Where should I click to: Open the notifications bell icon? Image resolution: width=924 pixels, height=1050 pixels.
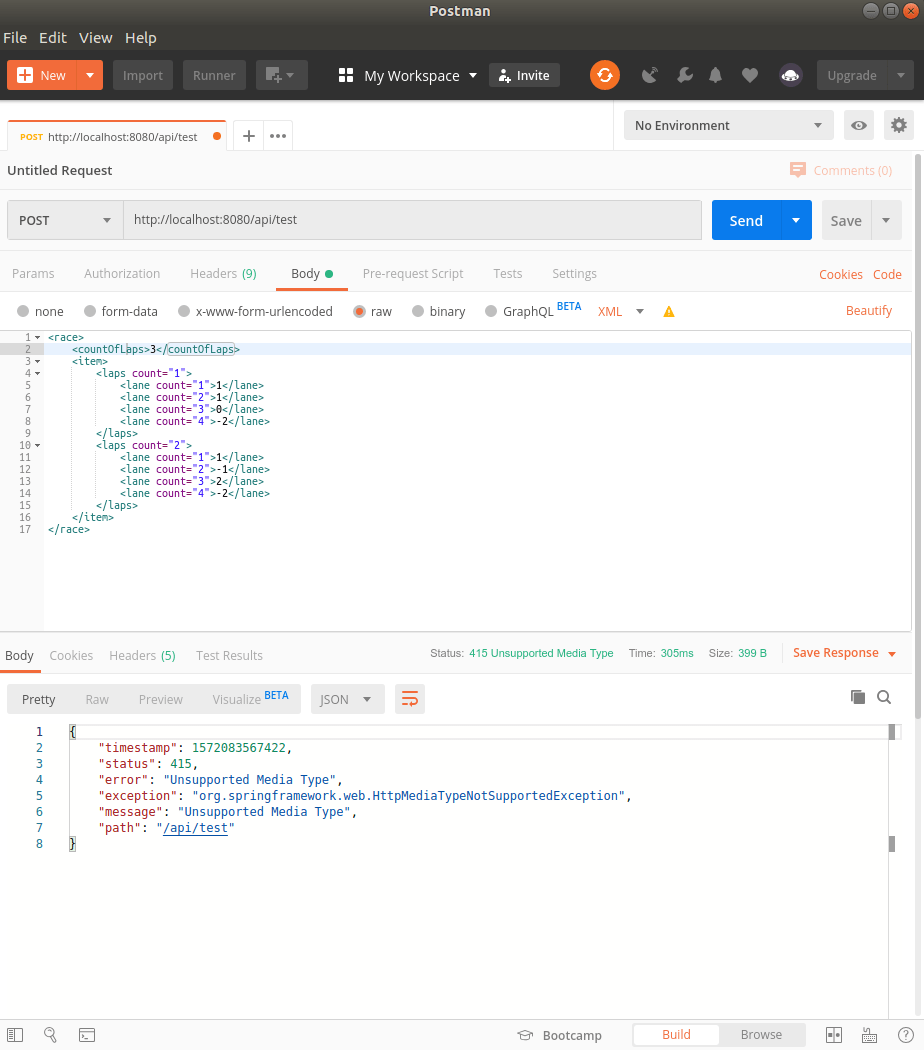(715, 75)
